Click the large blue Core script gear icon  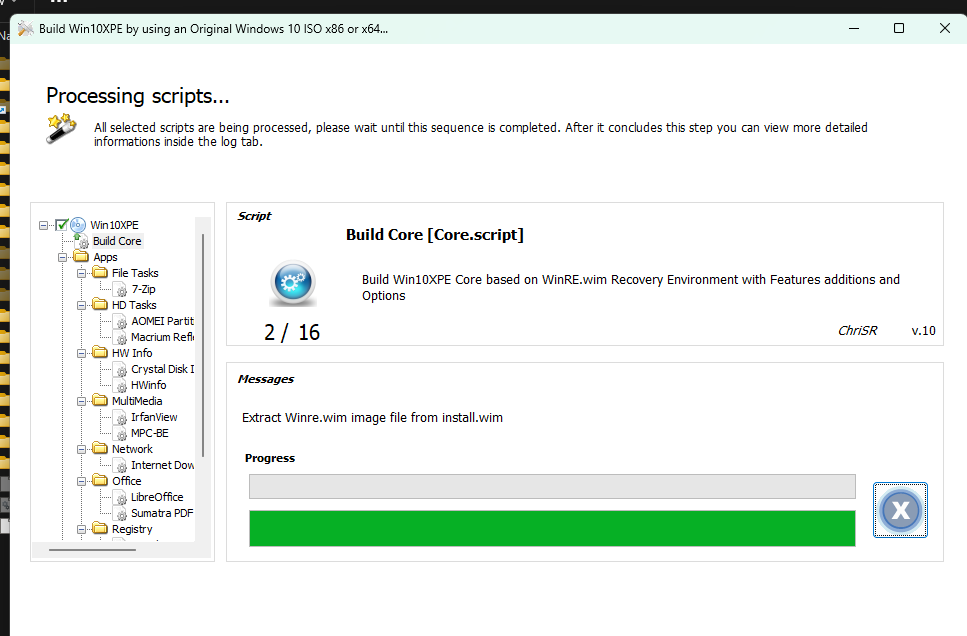coord(293,283)
